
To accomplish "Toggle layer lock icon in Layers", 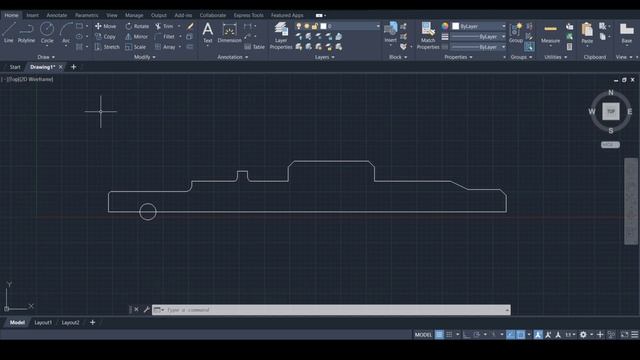I will coord(315,26).
